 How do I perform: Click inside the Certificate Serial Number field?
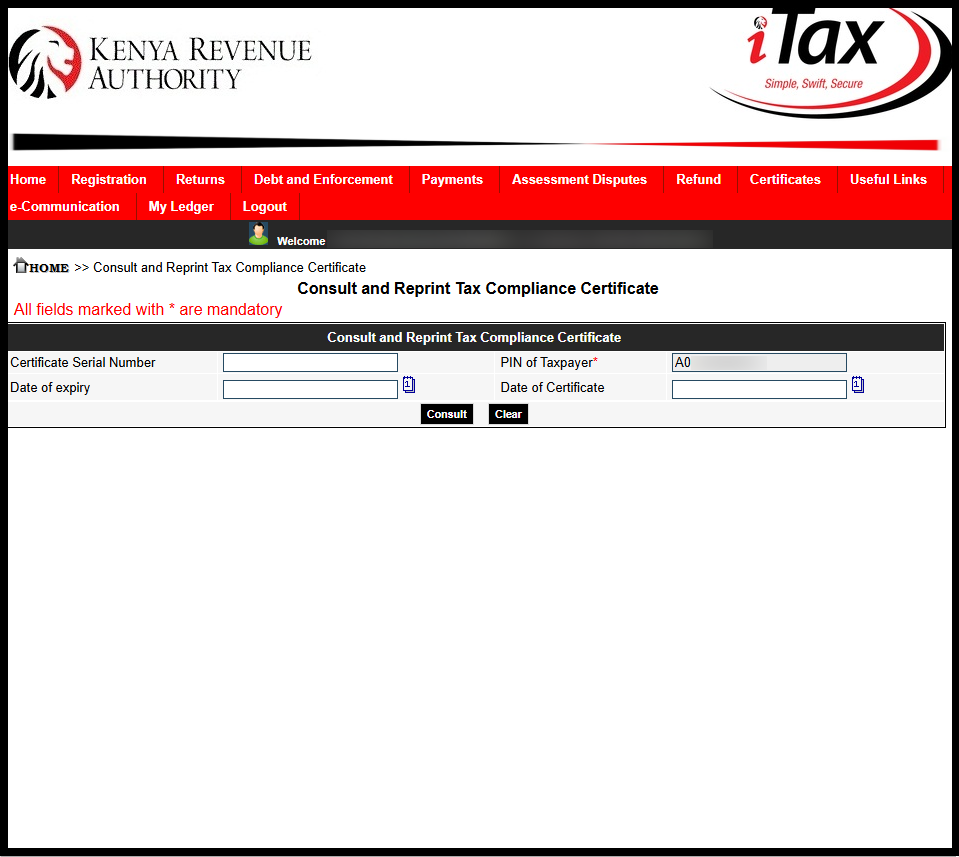click(x=310, y=362)
